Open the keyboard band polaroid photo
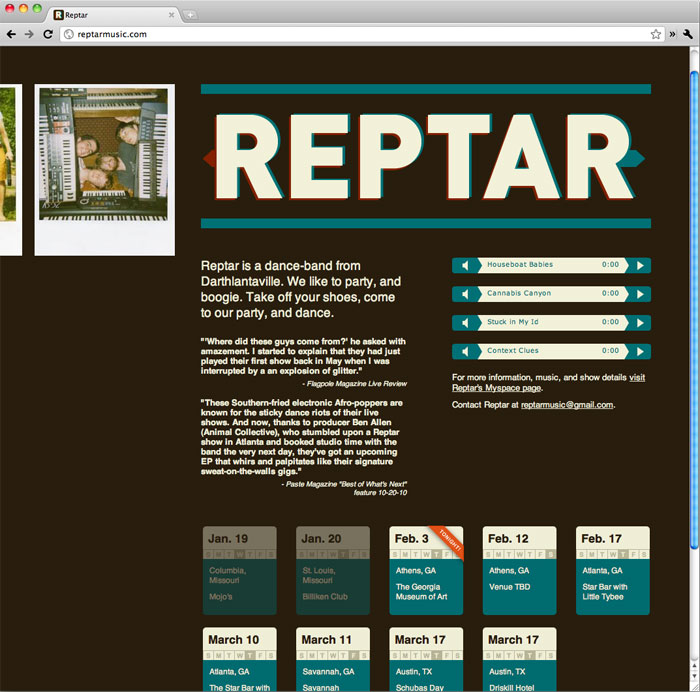Viewport: 700px width, 692px height. [x=104, y=170]
